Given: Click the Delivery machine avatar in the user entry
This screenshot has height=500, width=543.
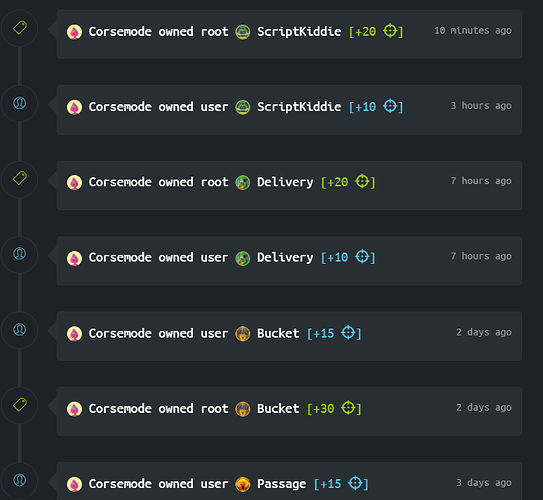Looking at the screenshot, I should pos(243,258).
